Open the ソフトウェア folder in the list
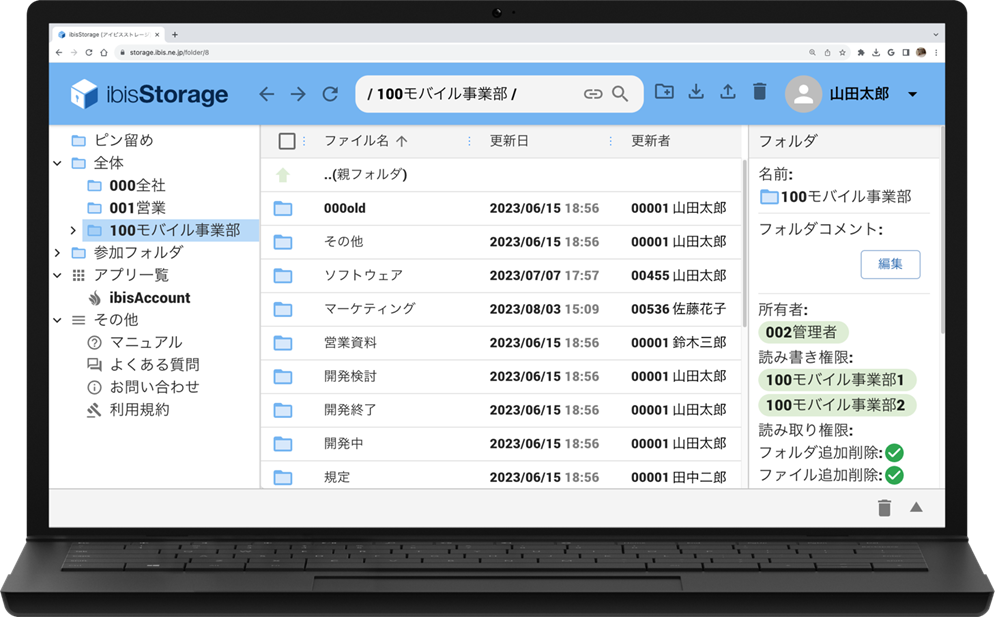The width and height of the screenshot is (995, 617). 363,275
